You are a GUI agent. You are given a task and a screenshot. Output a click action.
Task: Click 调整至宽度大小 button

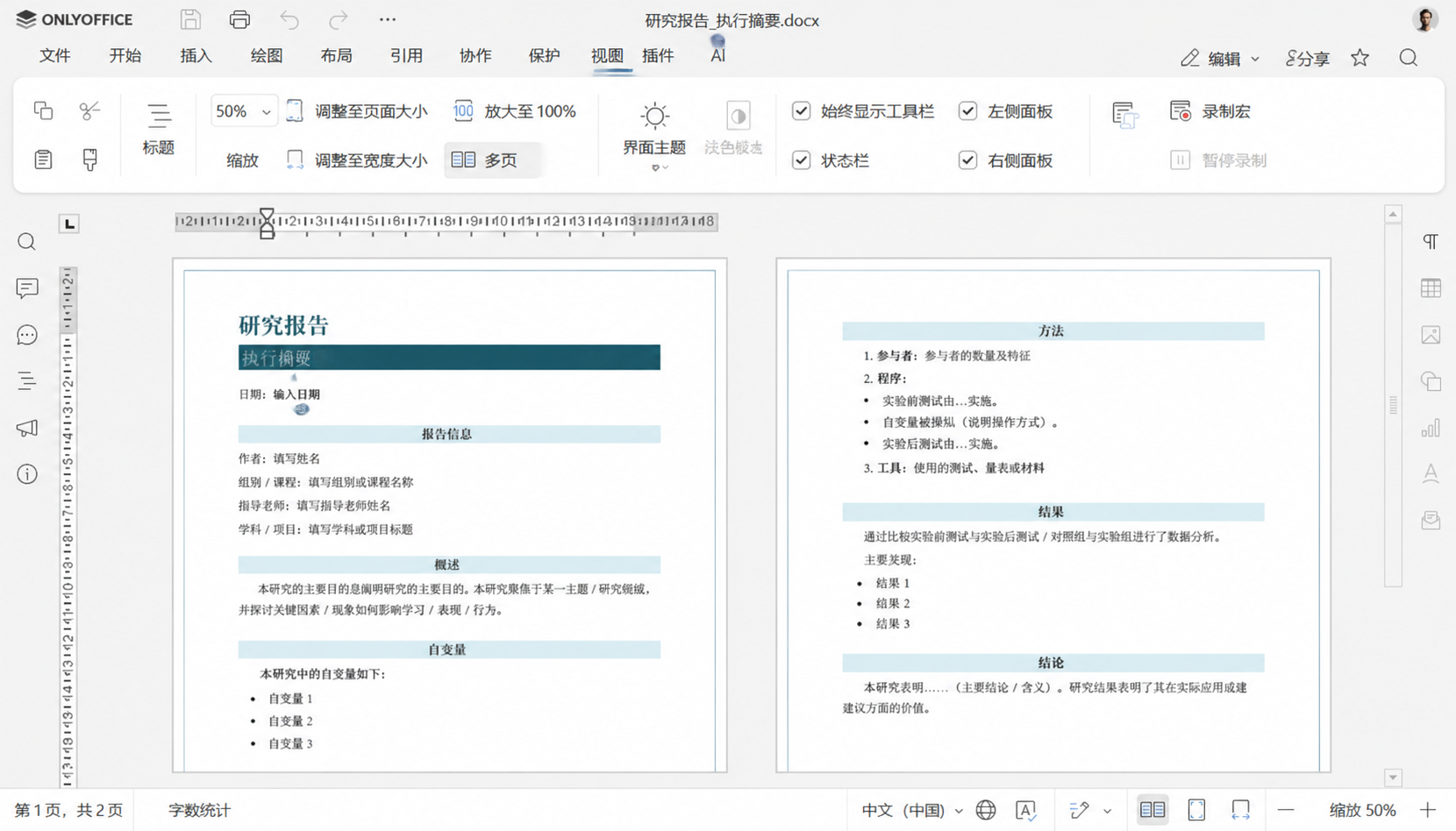357,160
